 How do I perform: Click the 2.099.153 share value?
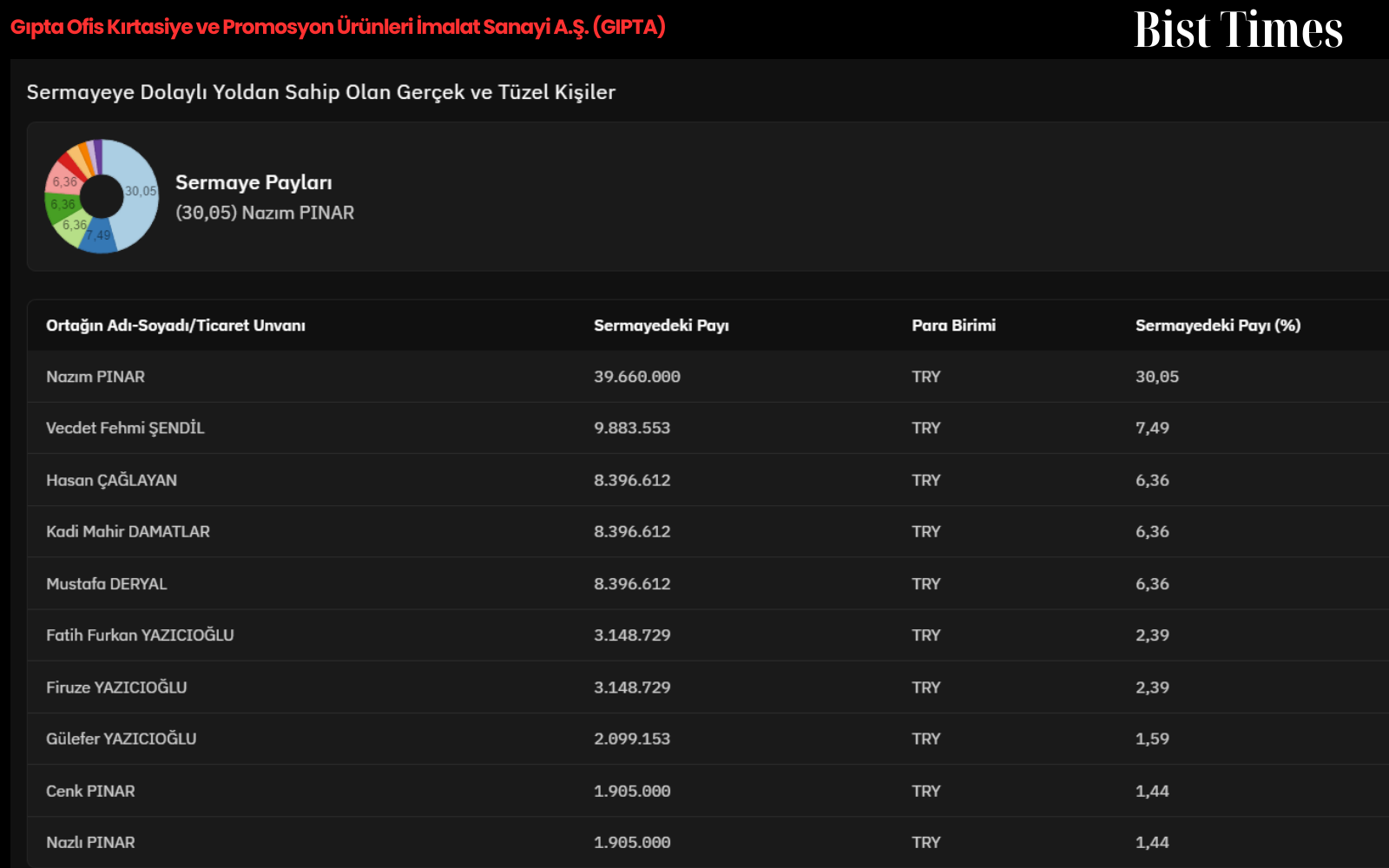(x=632, y=739)
